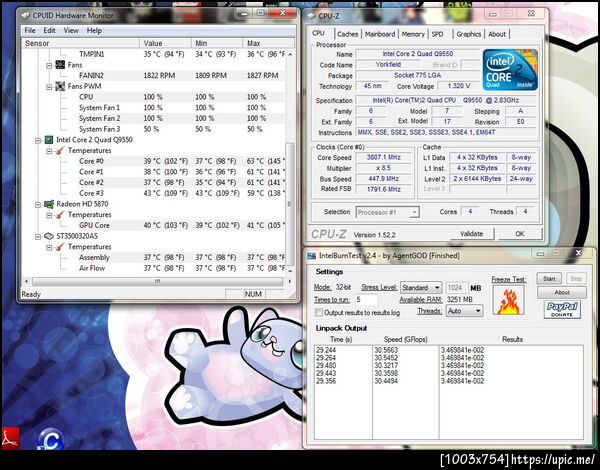Click the Validate button in CPU-Z

pos(471,233)
